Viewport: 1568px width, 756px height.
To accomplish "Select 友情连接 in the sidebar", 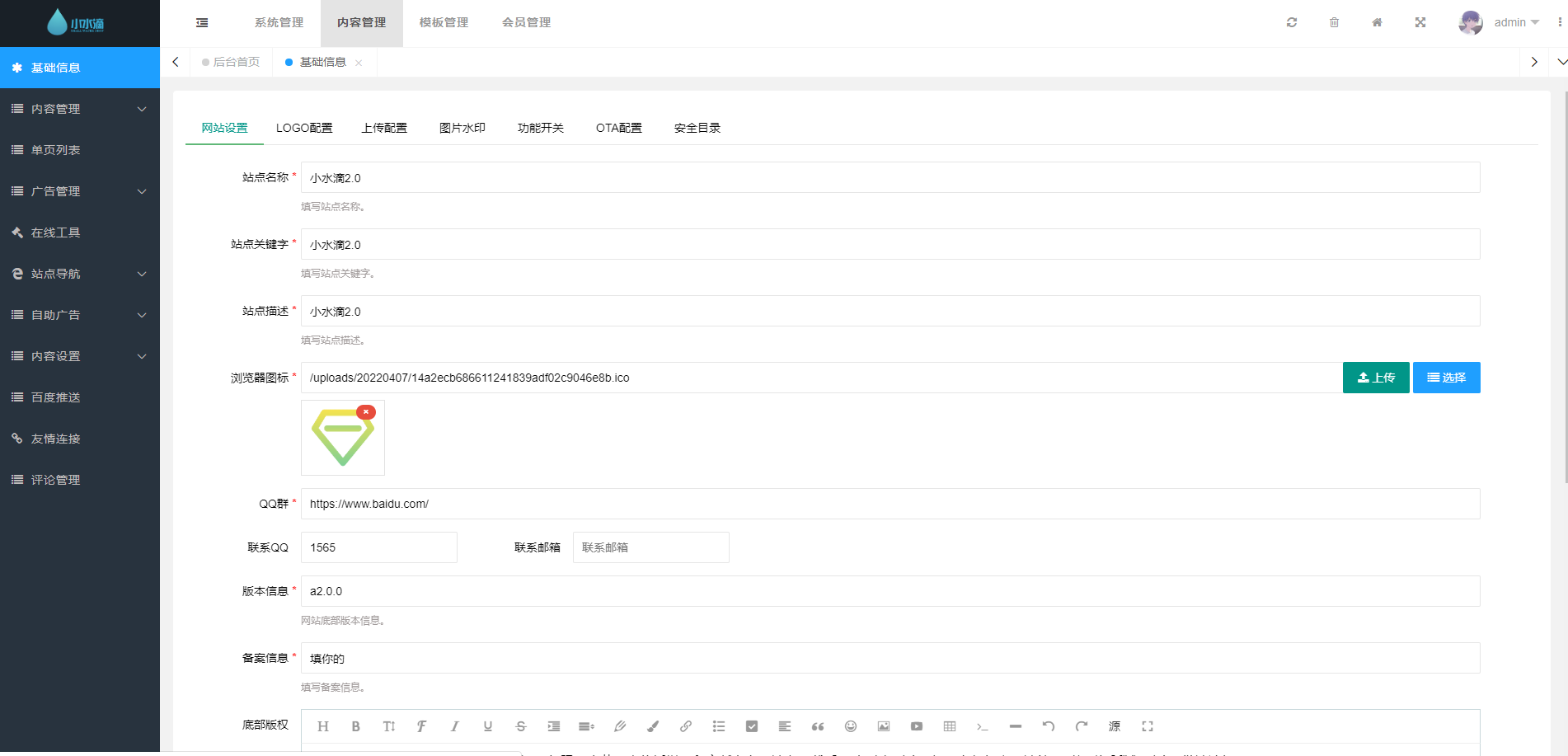I will [55, 438].
